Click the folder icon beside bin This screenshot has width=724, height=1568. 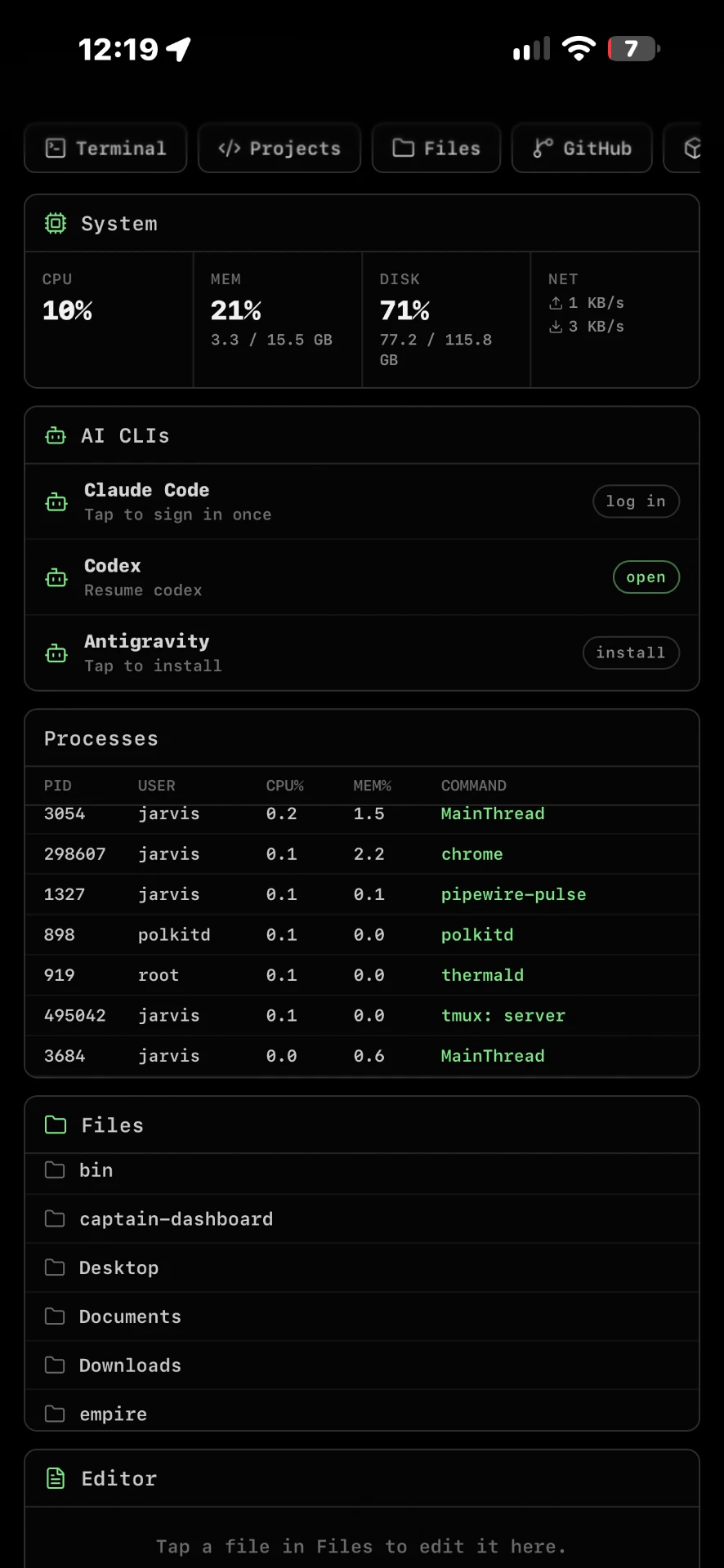click(55, 1169)
